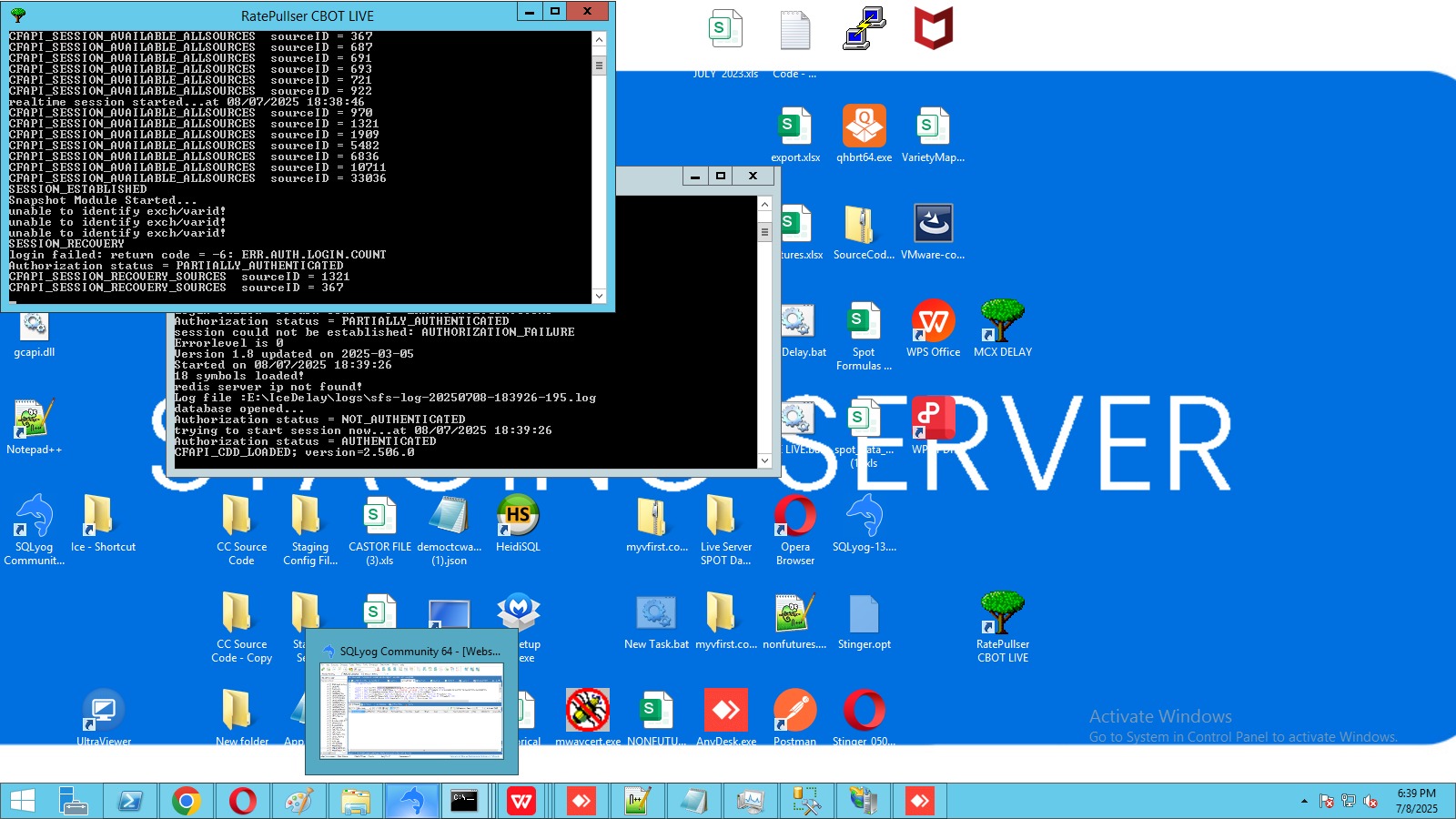Viewport: 1456px width, 819px height.
Task: Click the Command Prompt taskbar button
Action: click(464, 801)
